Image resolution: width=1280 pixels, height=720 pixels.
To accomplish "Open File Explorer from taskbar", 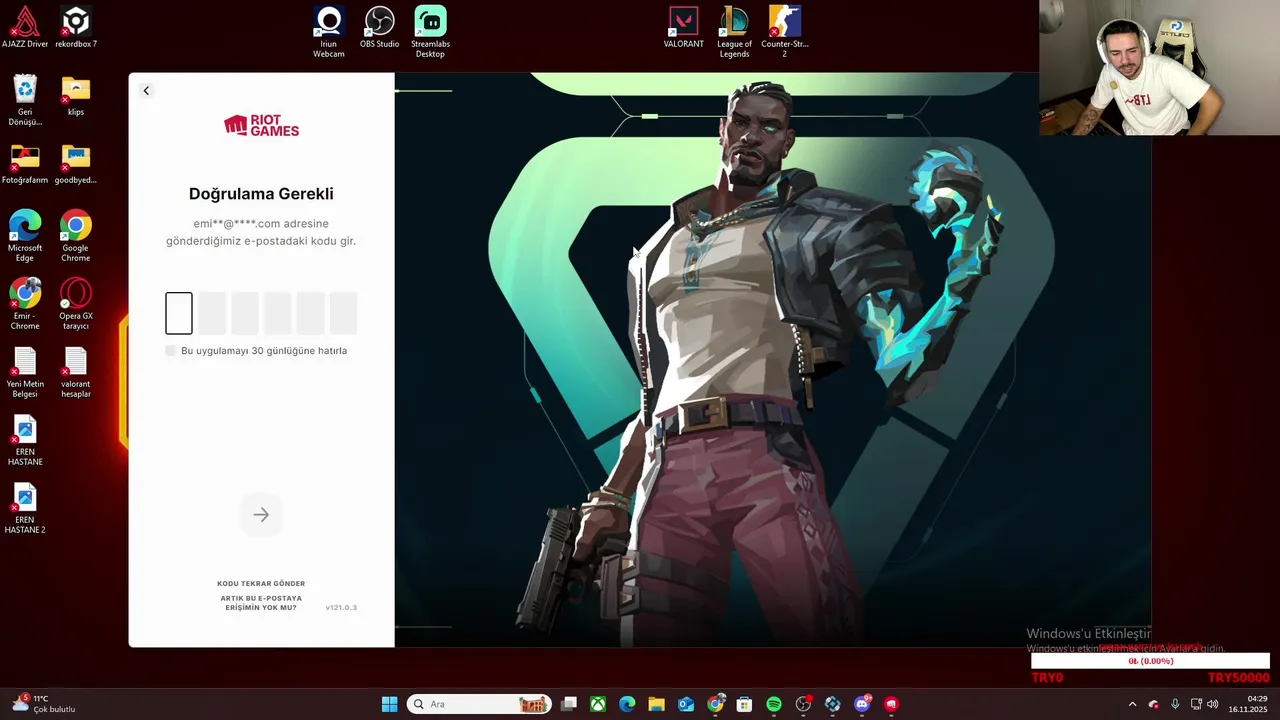I will coord(656,704).
